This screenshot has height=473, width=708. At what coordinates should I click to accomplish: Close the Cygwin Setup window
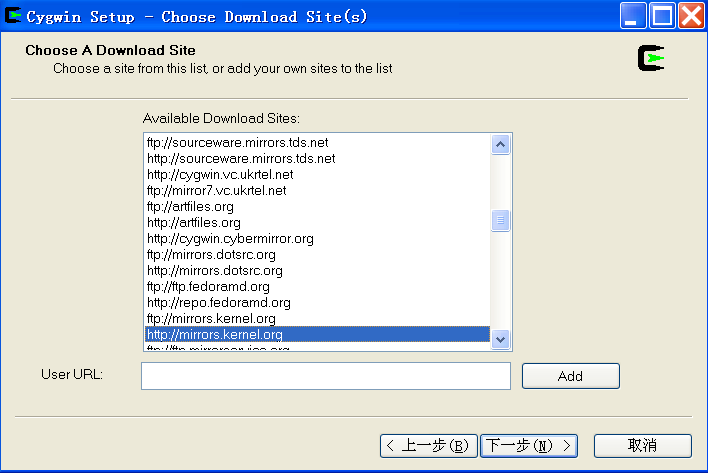click(692, 16)
